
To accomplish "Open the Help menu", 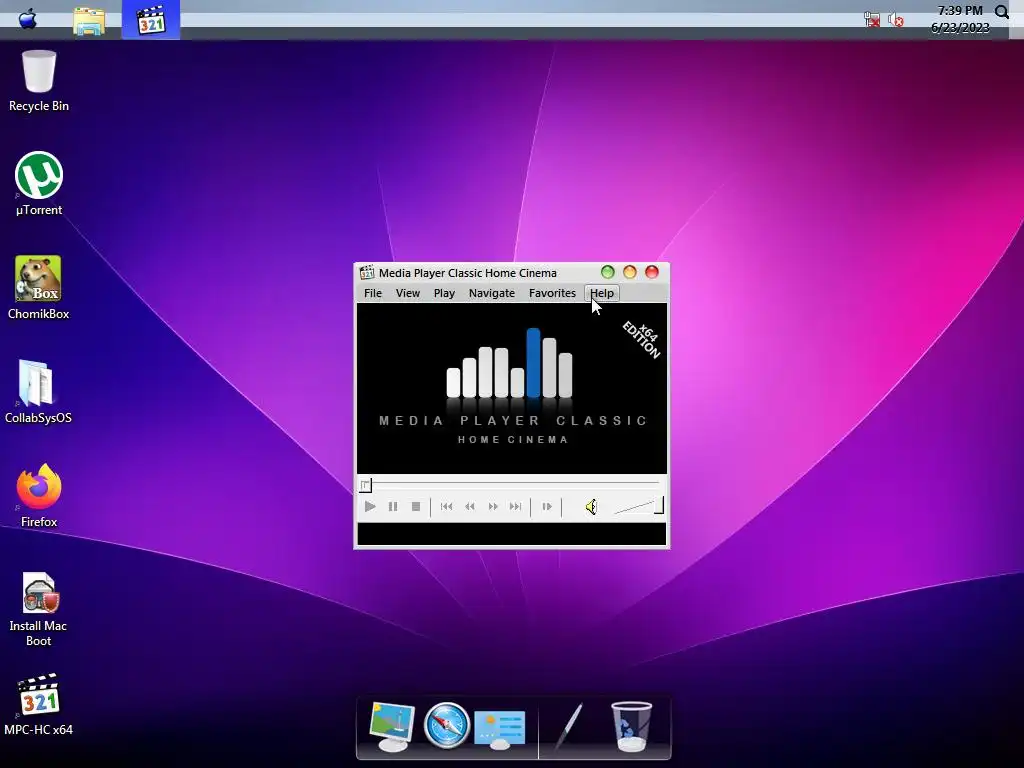I will 601,293.
